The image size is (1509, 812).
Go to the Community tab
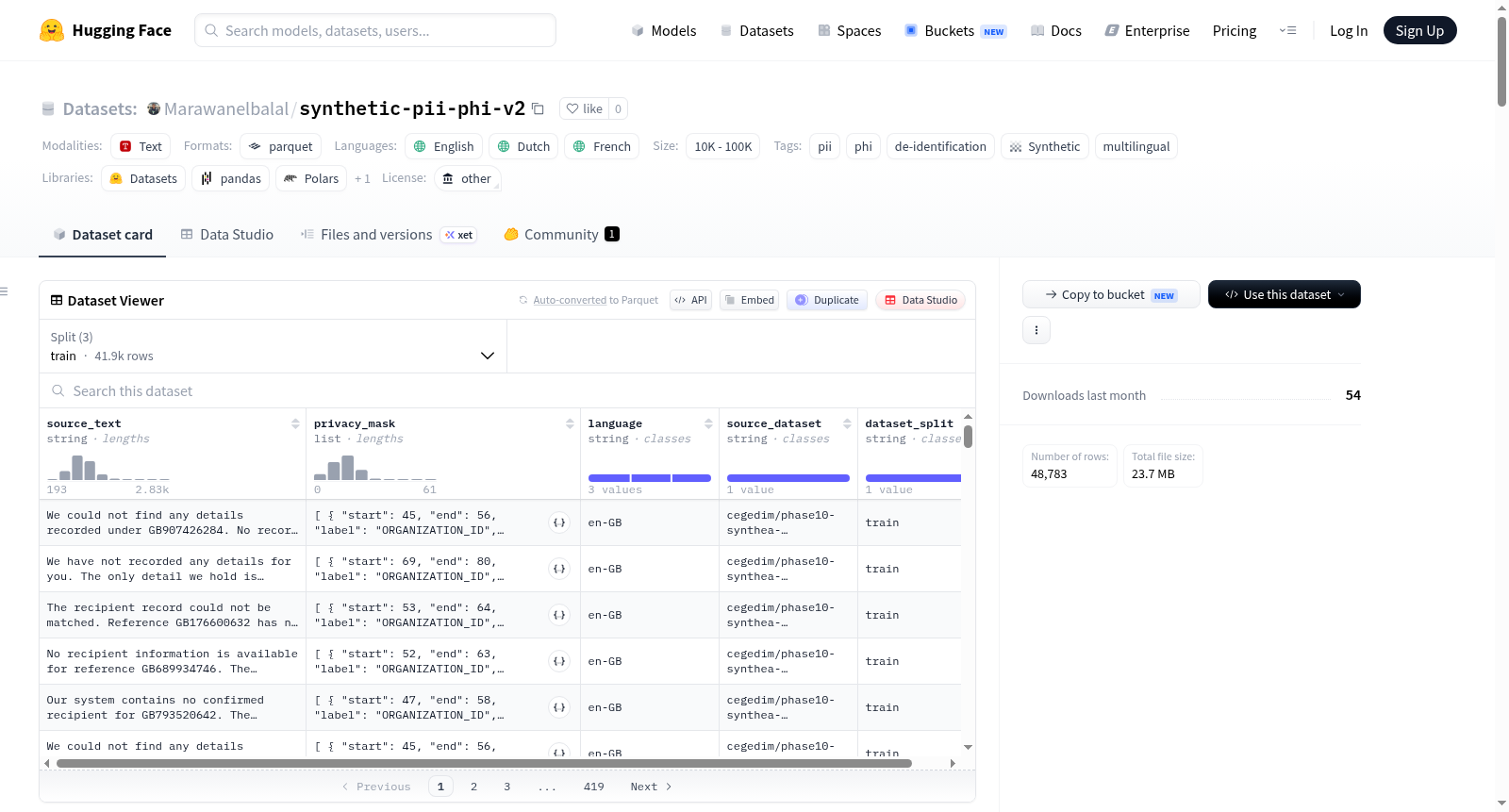pos(562,234)
